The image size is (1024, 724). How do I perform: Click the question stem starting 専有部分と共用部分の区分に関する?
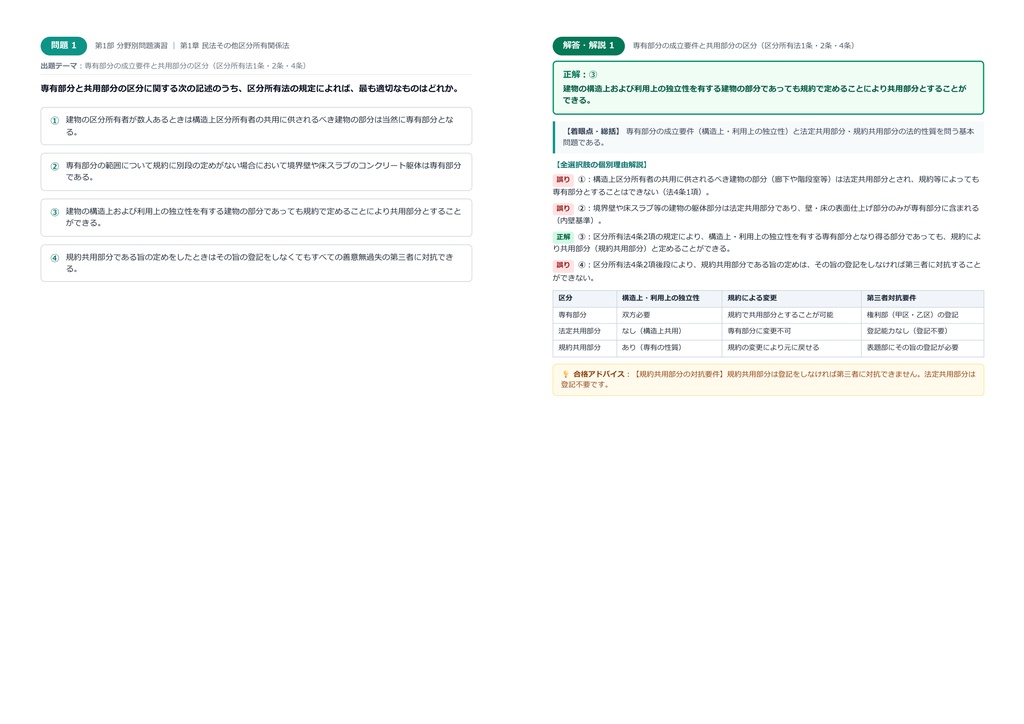249,88
